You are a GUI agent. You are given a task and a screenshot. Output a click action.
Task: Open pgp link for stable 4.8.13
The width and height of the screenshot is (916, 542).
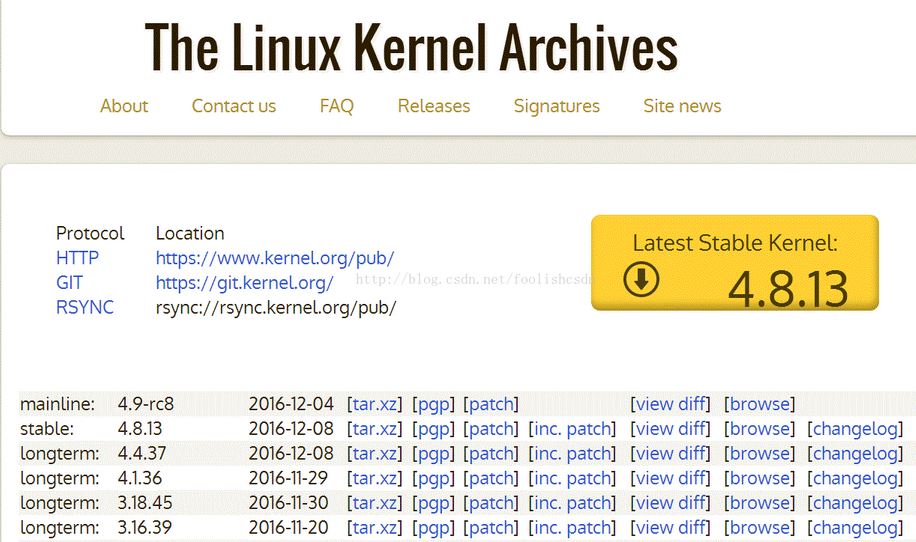pos(433,429)
